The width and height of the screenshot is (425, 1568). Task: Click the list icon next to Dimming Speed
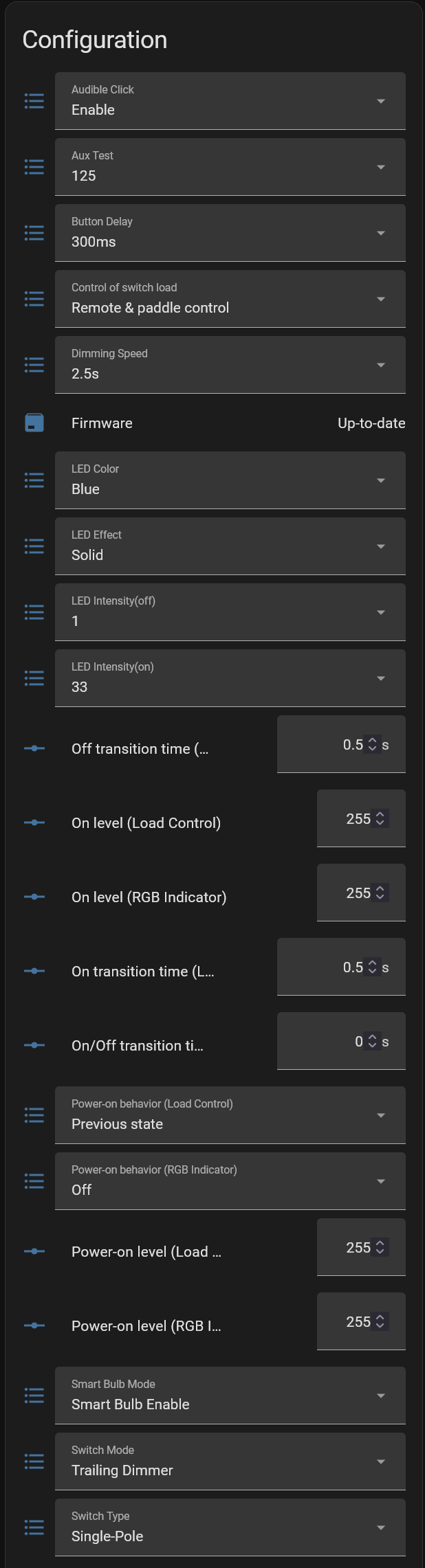[34, 365]
